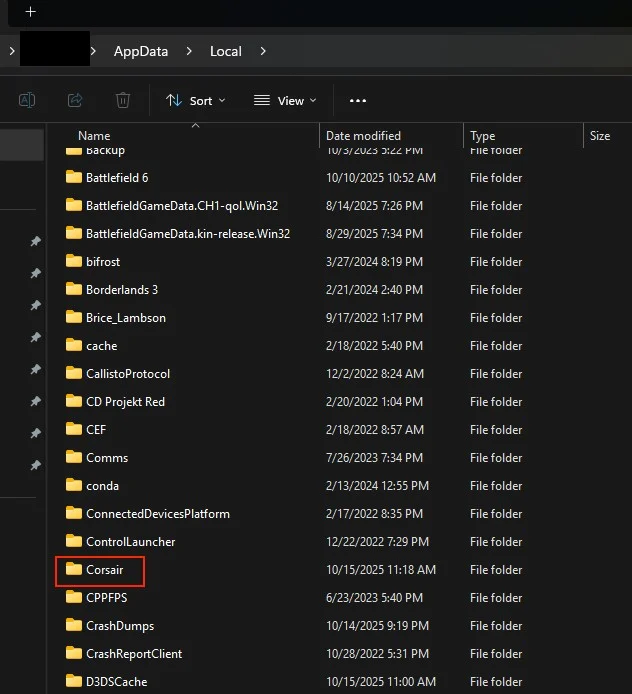632x694 pixels.
Task: Add a new tab with the plus button
Action: [x=30, y=12]
